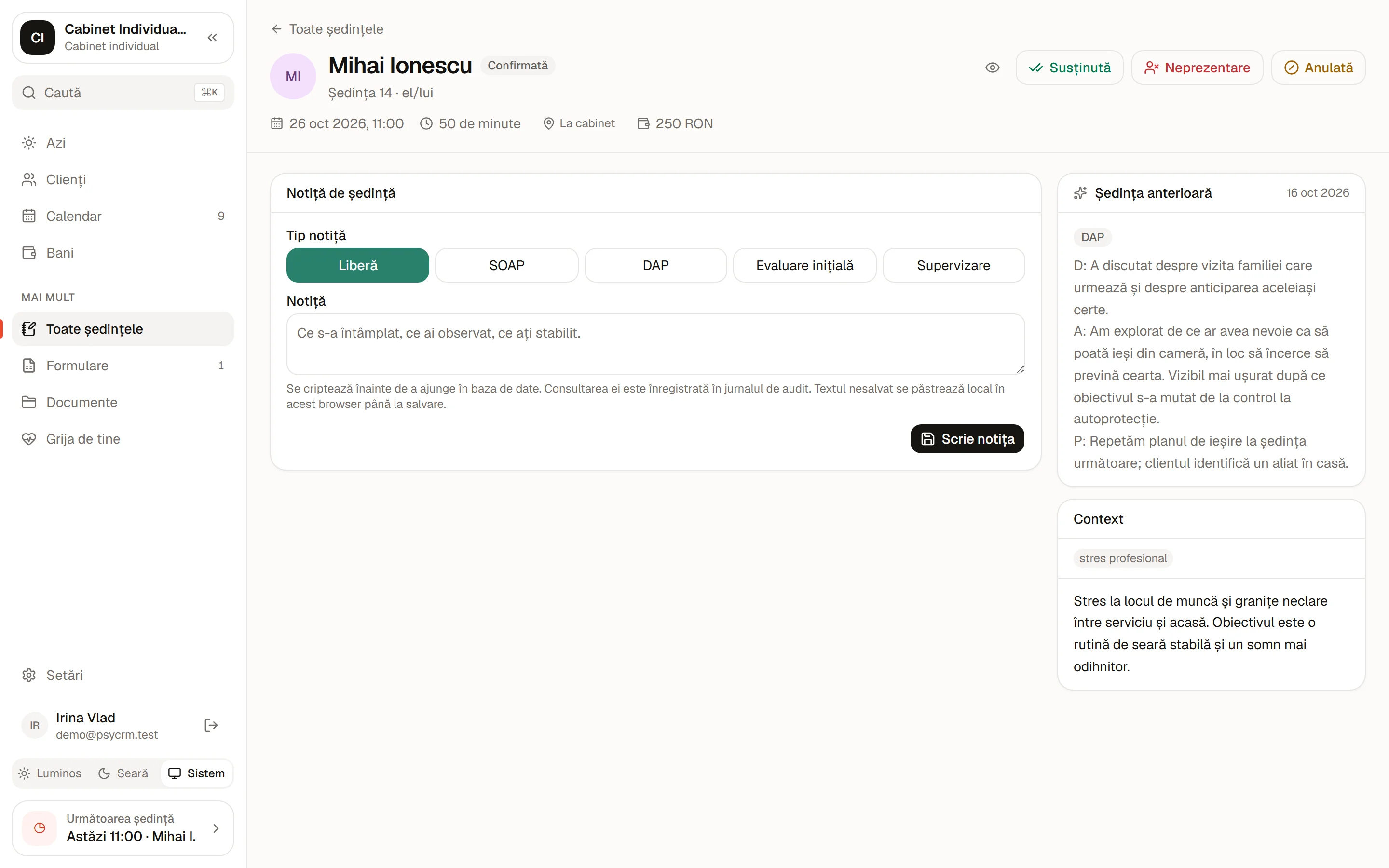The width and height of the screenshot is (1389, 868).
Task: Open the Azi sun icon page
Action: pos(29,142)
